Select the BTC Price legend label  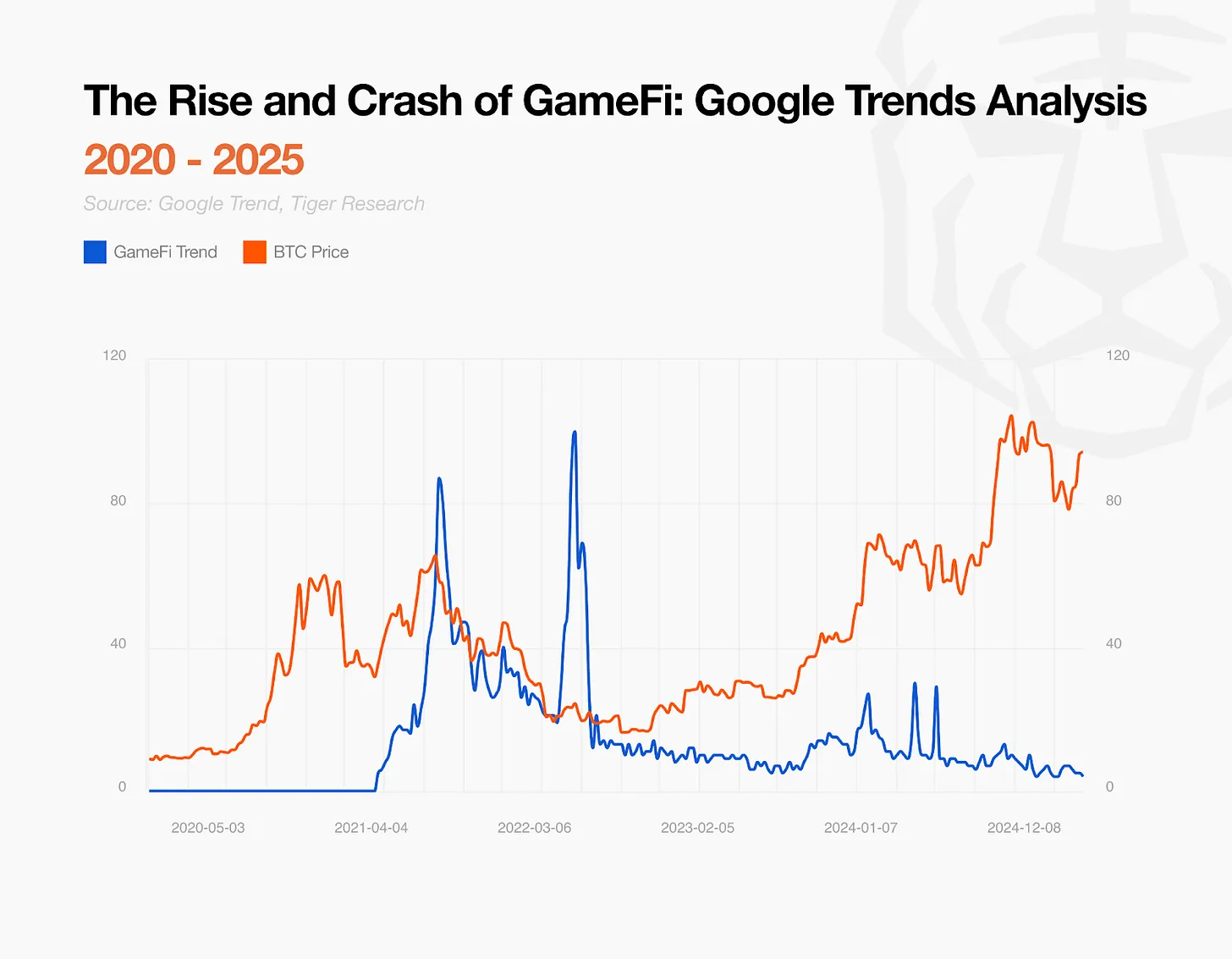tap(311, 252)
